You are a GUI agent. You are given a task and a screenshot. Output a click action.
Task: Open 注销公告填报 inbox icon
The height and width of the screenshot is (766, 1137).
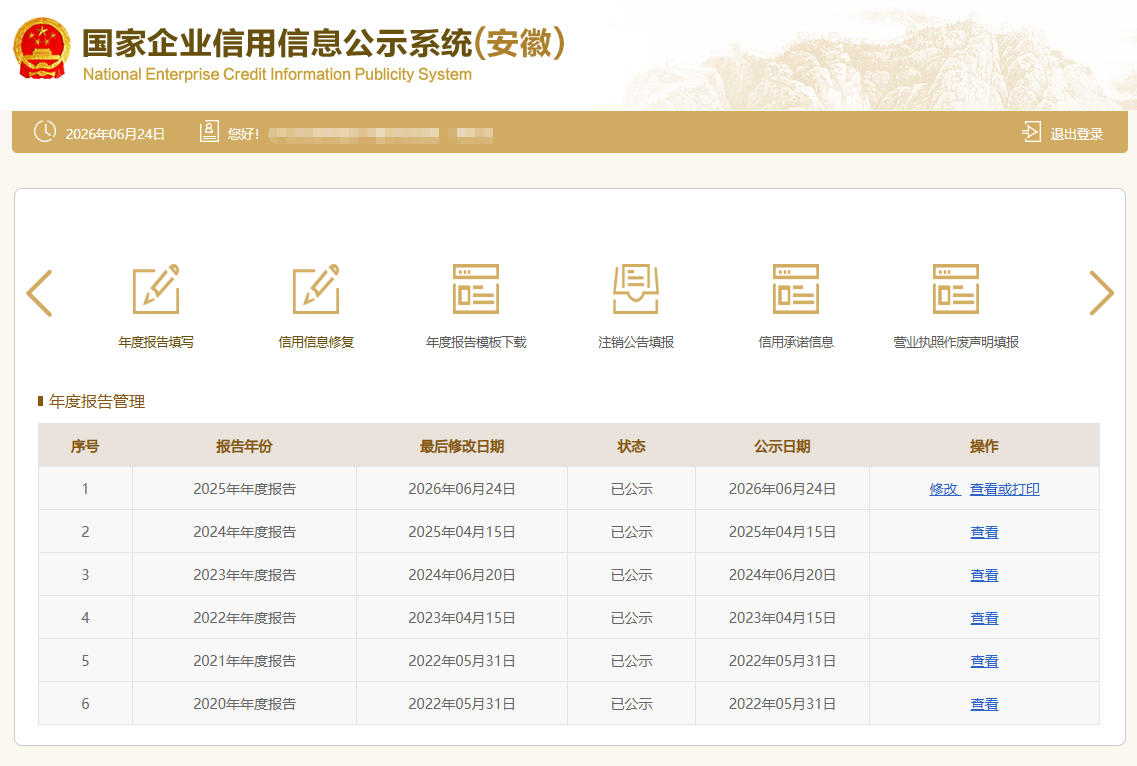click(x=636, y=289)
